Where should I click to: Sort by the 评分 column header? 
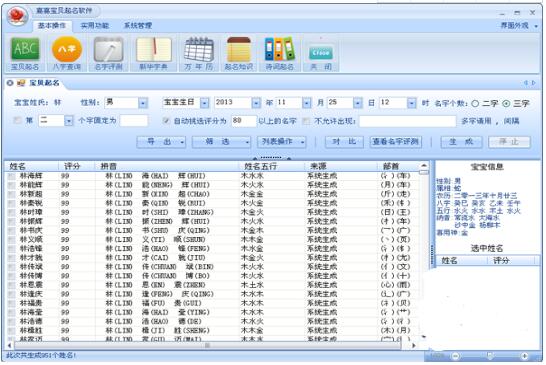click(76, 166)
